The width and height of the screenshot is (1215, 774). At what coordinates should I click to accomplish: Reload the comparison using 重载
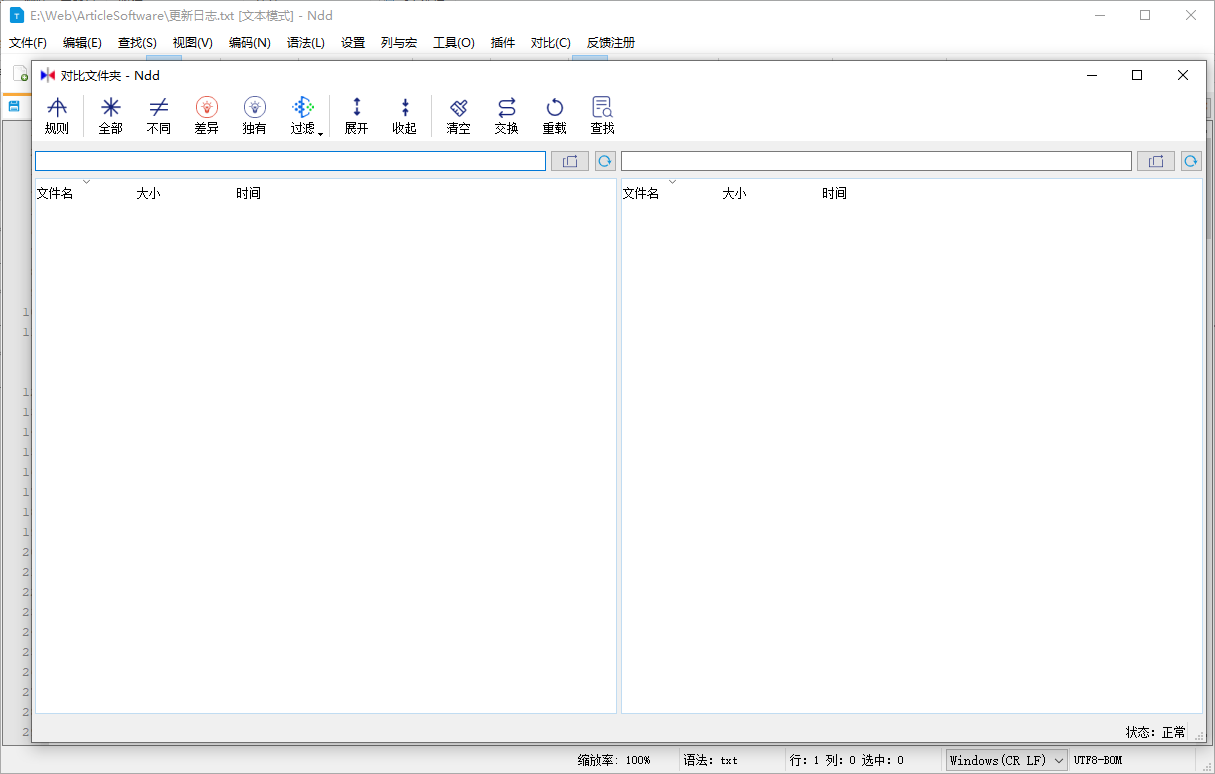(x=554, y=115)
